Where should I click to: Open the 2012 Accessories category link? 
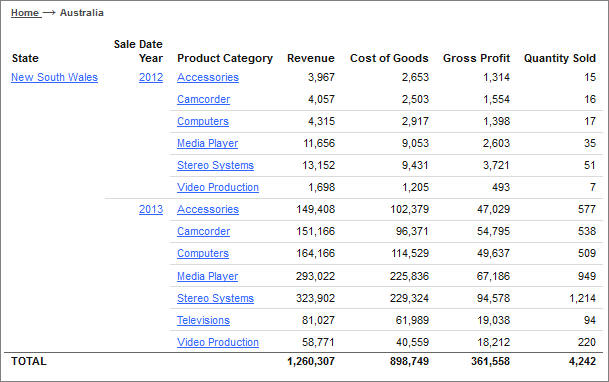tap(208, 77)
